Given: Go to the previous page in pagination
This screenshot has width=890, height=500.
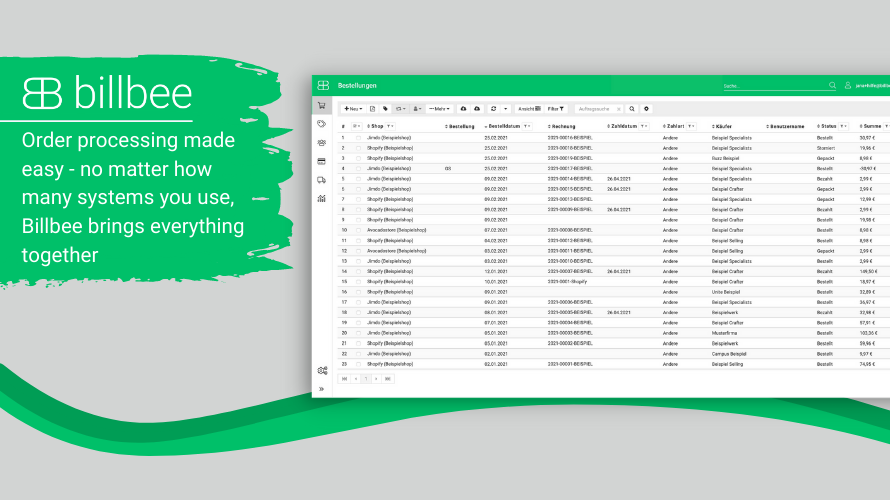Looking at the screenshot, I should pyautogui.click(x=356, y=379).
